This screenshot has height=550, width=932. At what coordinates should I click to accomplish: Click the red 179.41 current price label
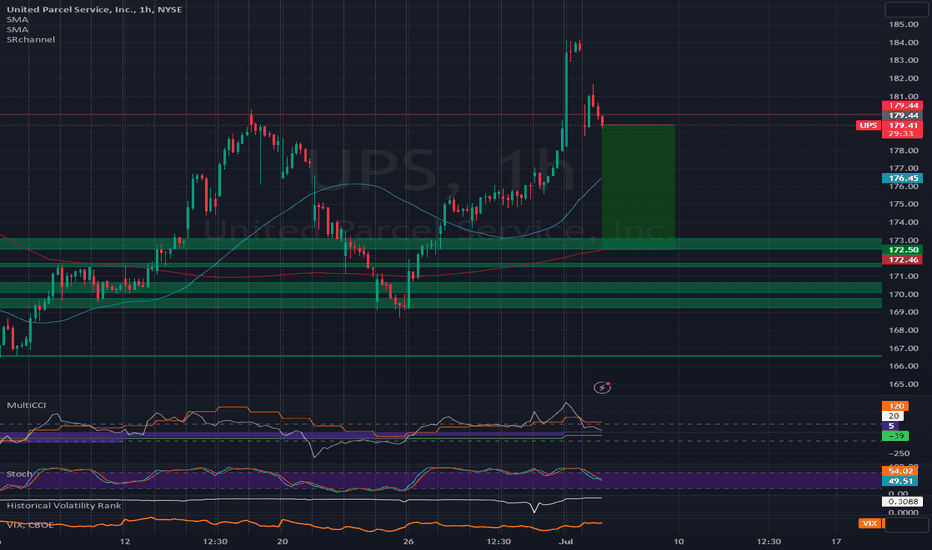pos(903,125)
